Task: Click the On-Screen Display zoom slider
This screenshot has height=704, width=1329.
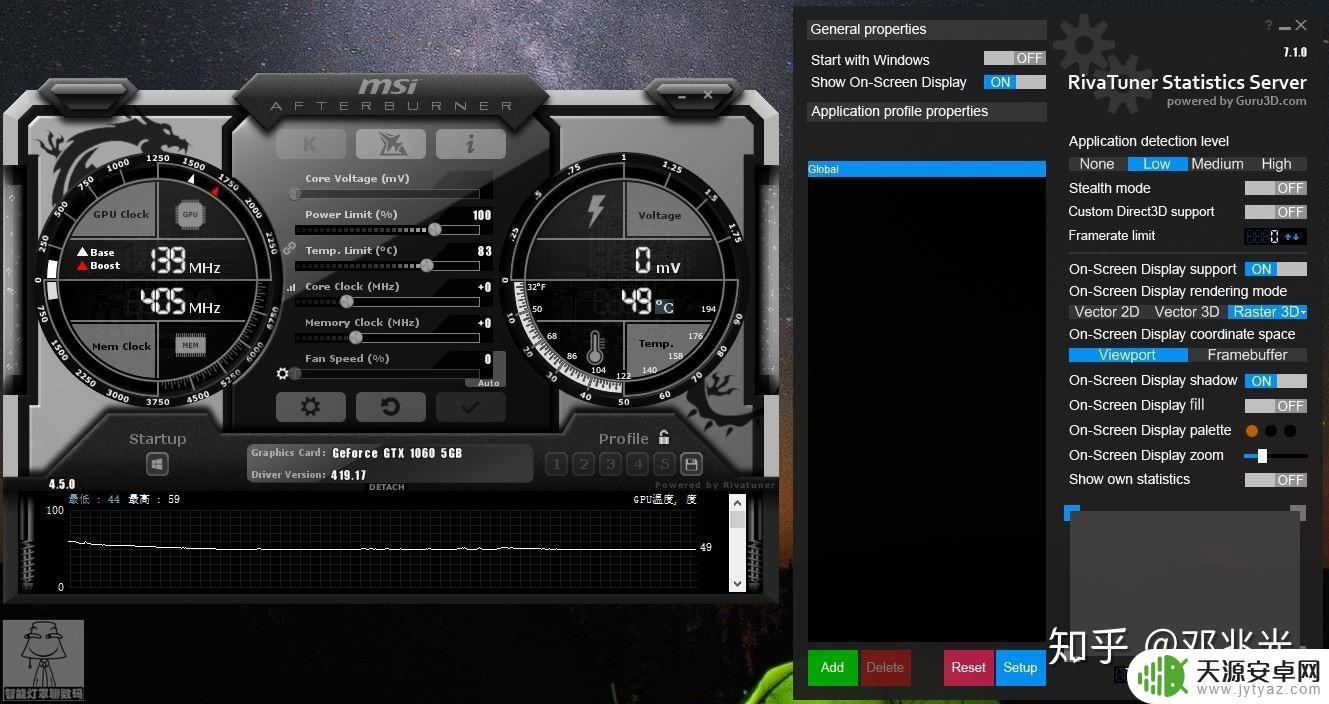Action: click(x=1276, y=456)
